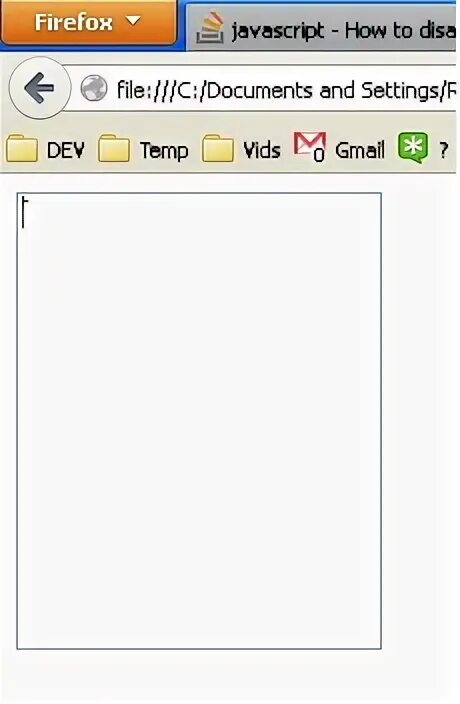460x704 pixels.
Task: Open the Vids bookmarks folder label
Action: (x=262, y=150)
